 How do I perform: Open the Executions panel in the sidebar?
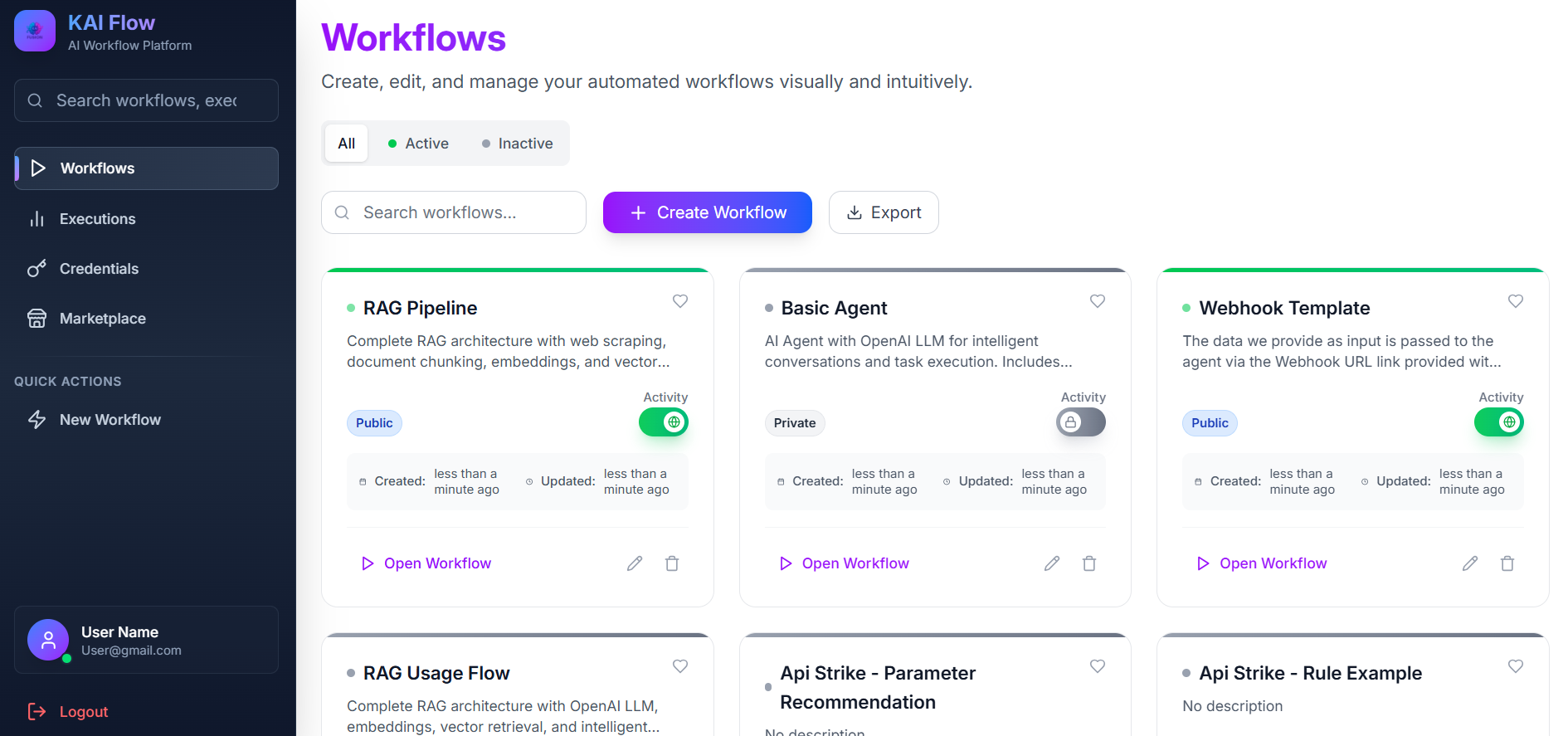click(x=97, y=218)
